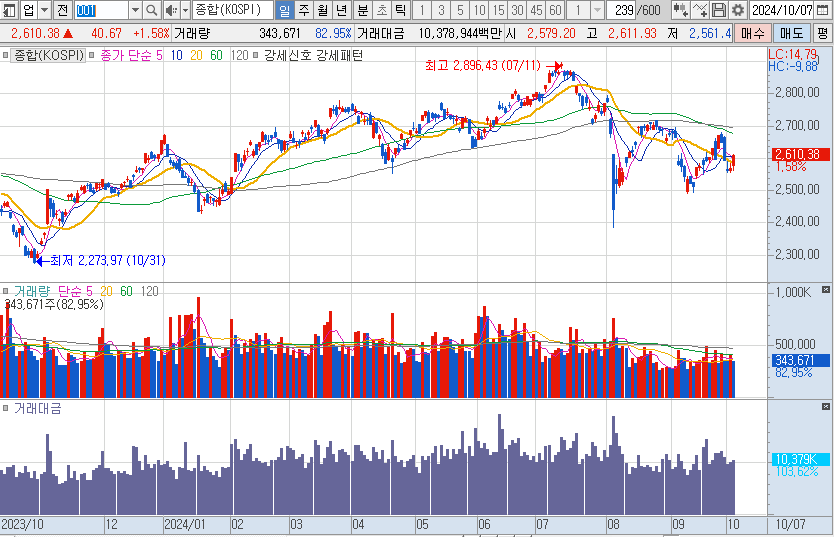
Task: Open chart settings gear icon
Action: pyautogui.click(x=738, y=10)
